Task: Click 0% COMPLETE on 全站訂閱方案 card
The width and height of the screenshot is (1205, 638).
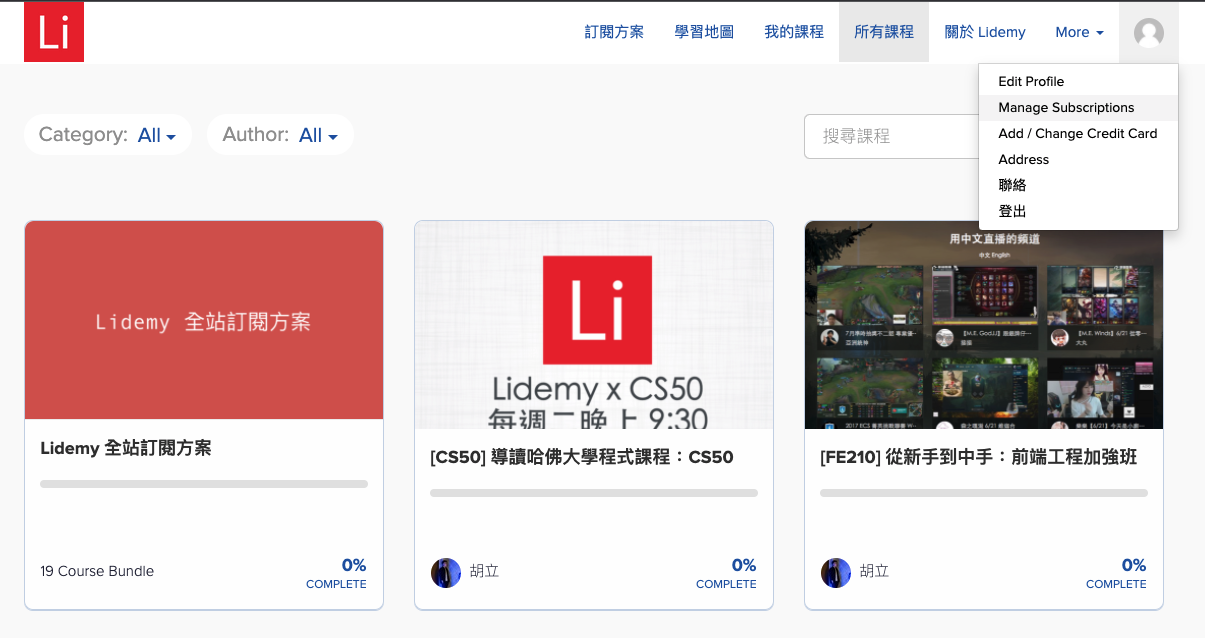Action: 336,573
